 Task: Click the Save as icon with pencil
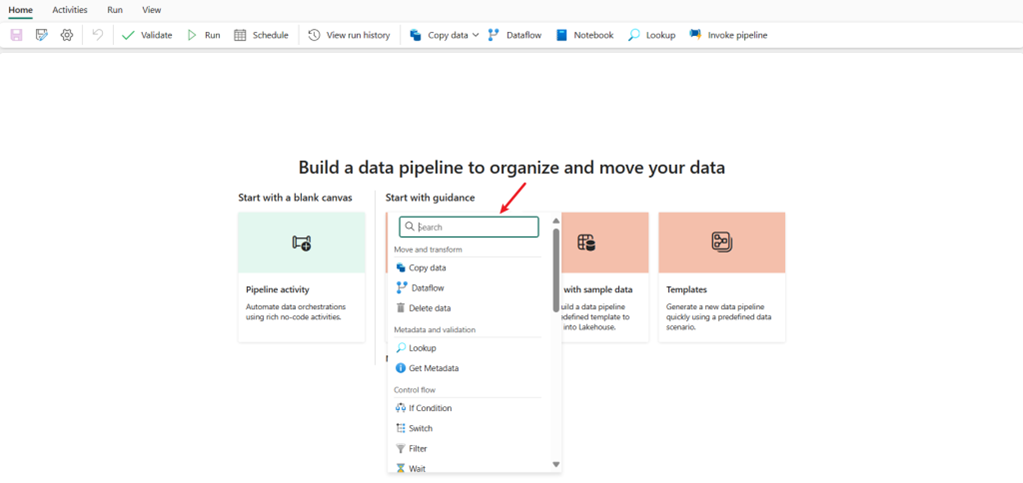click(42, 35)
